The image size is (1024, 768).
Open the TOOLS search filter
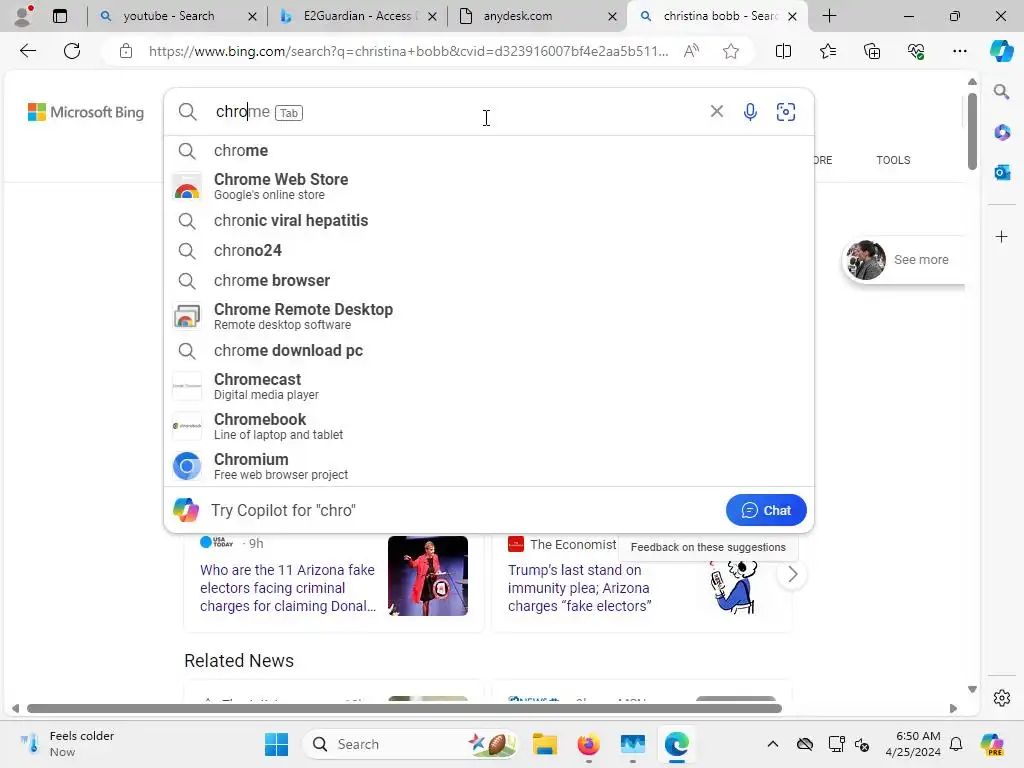(893, 160)
